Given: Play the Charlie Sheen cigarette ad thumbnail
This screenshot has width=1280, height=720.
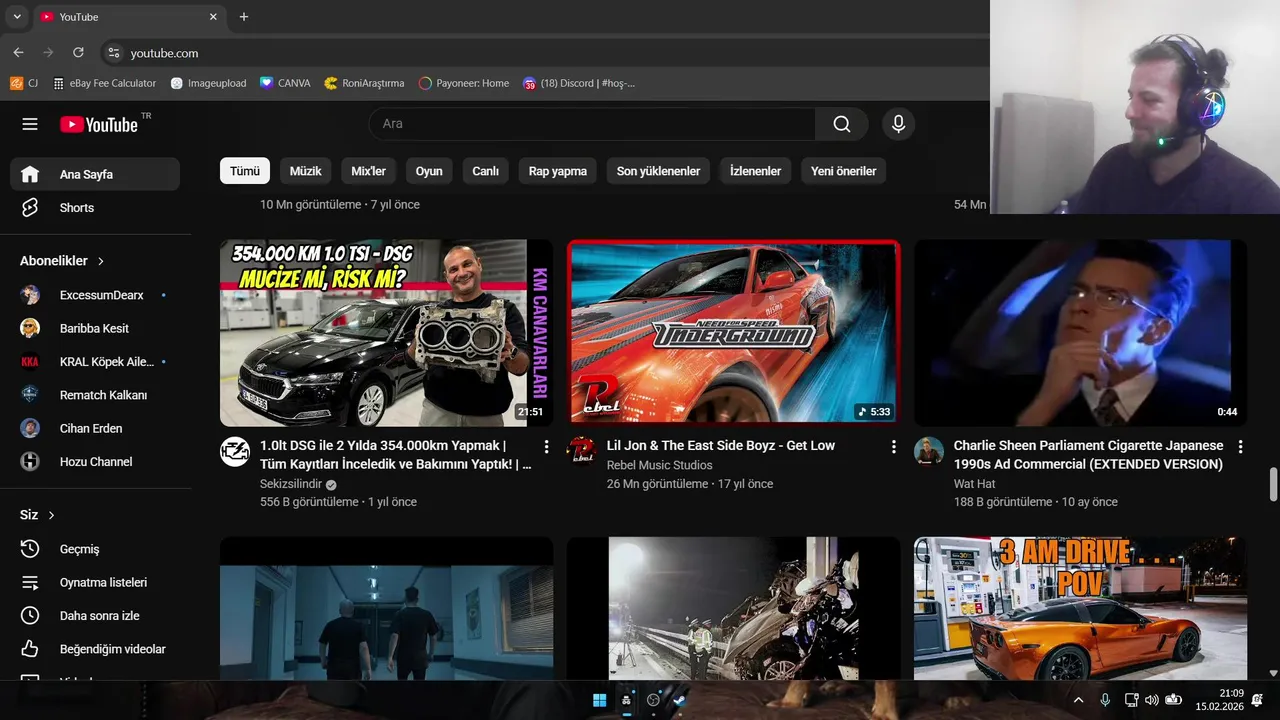Looking at the screenshot, I should click(x=1080, y=333).
